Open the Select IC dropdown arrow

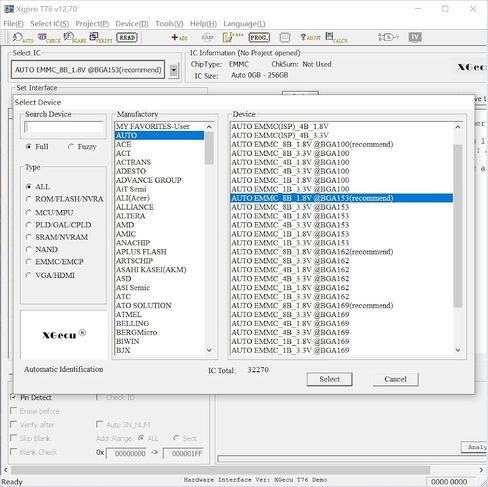173,70
